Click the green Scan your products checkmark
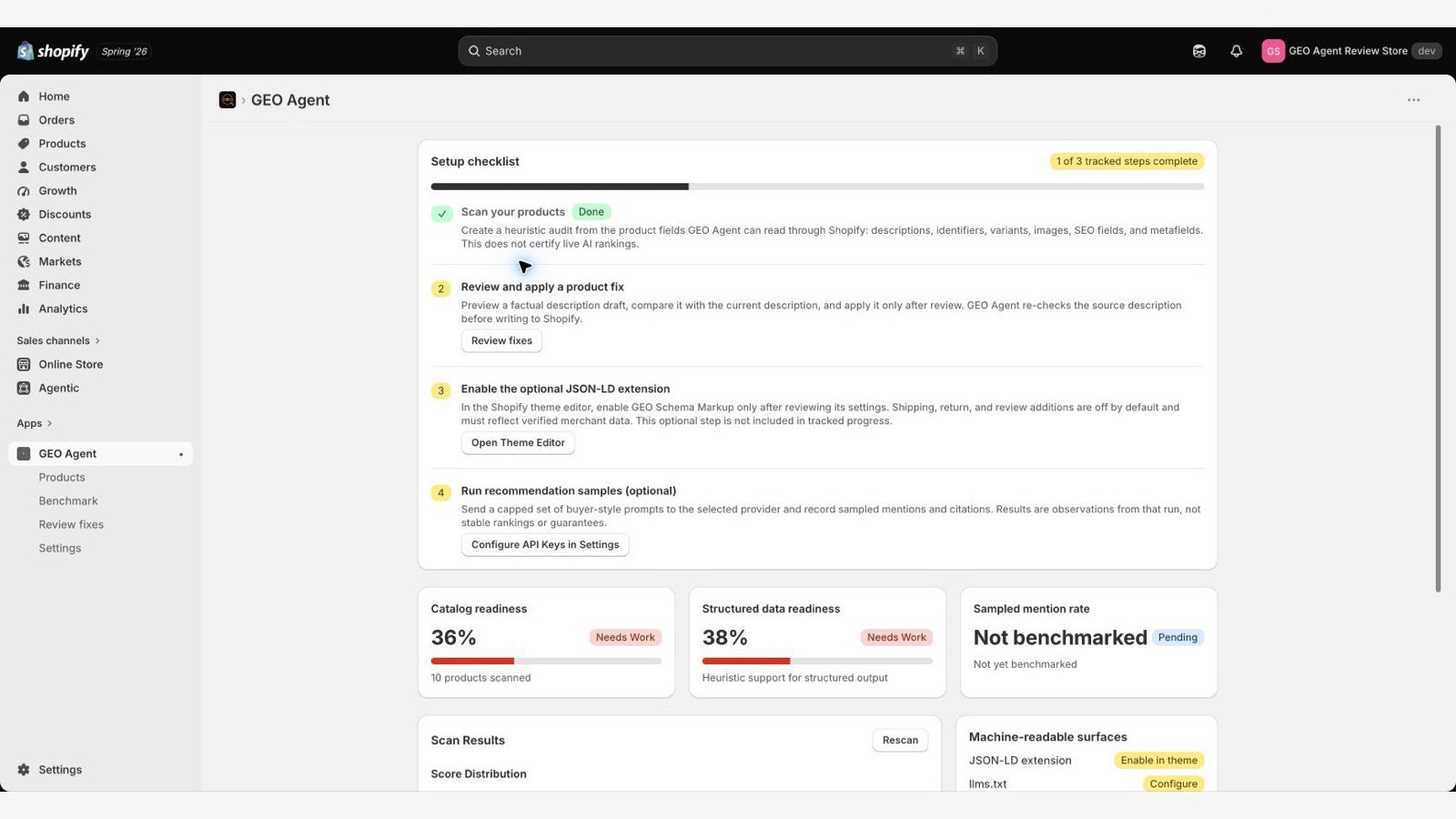The height and width of the screenshot is (819, 1456). tap(441, 214)
